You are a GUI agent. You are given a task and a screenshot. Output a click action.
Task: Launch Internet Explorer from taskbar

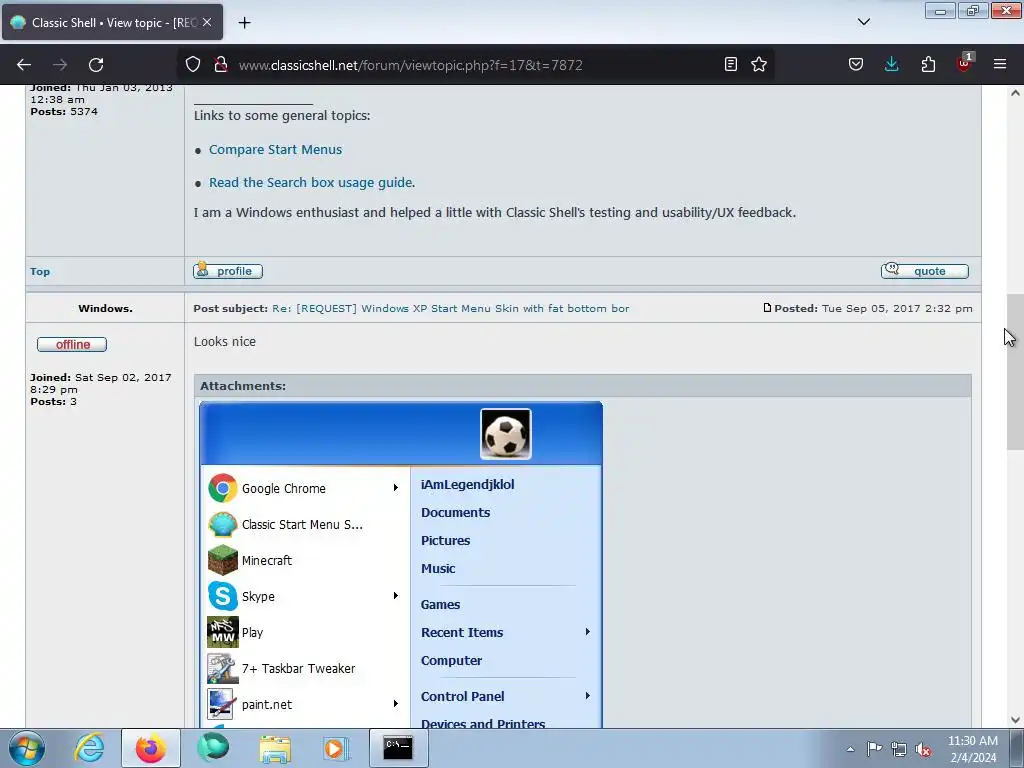89,748
